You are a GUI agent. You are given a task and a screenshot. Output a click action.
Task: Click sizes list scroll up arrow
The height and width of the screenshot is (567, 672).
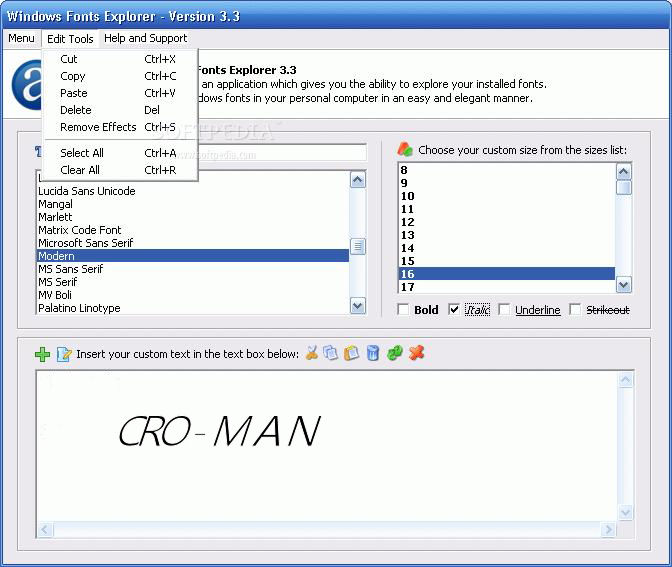tap(624, 172)
